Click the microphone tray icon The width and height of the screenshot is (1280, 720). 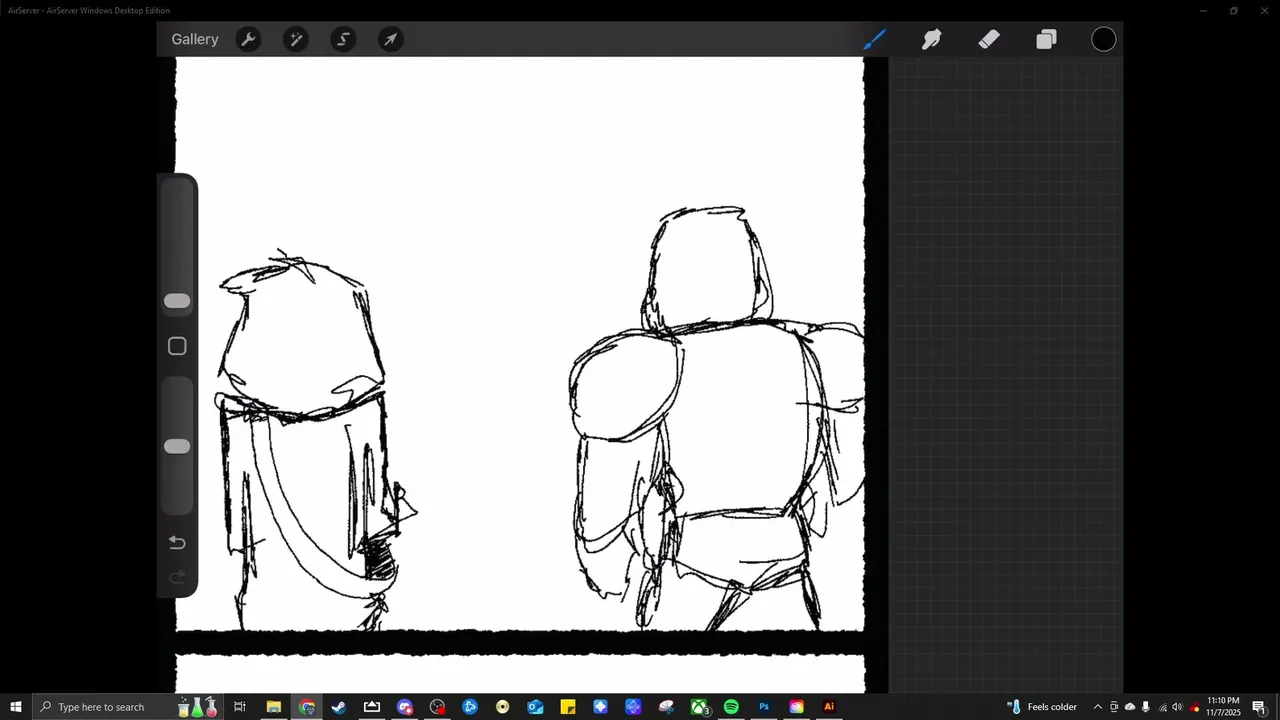coord(1146,707)
